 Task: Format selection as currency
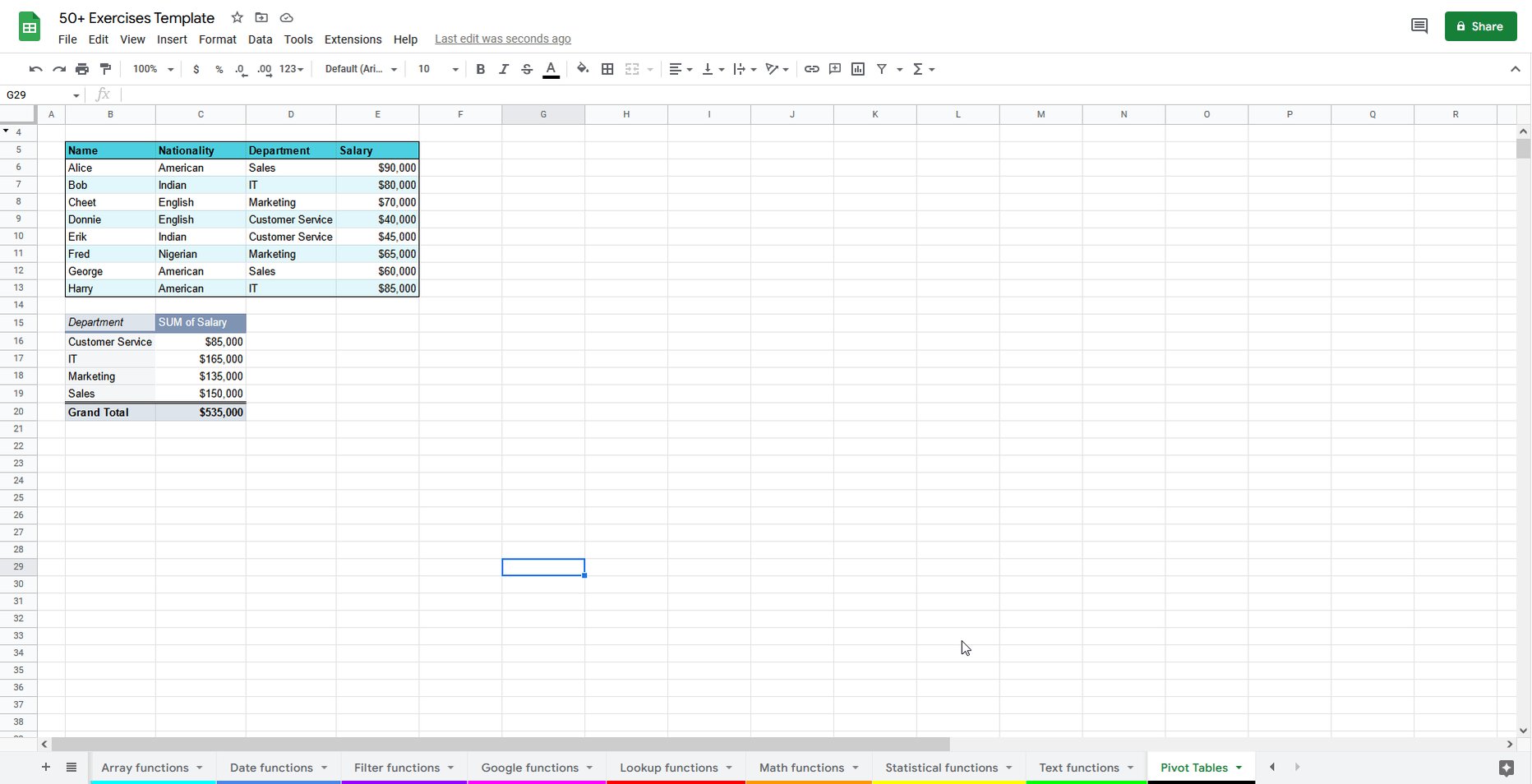[196, 69]
